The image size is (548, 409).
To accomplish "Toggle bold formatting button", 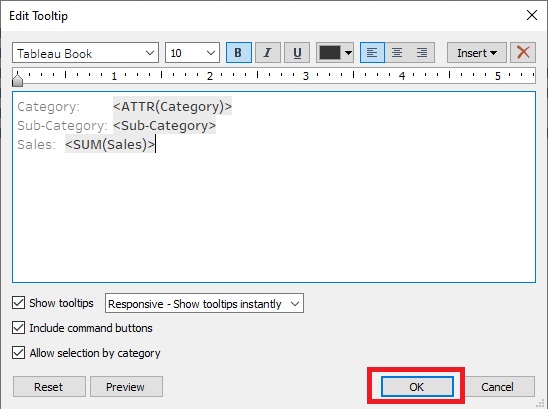I will [239, 53].
